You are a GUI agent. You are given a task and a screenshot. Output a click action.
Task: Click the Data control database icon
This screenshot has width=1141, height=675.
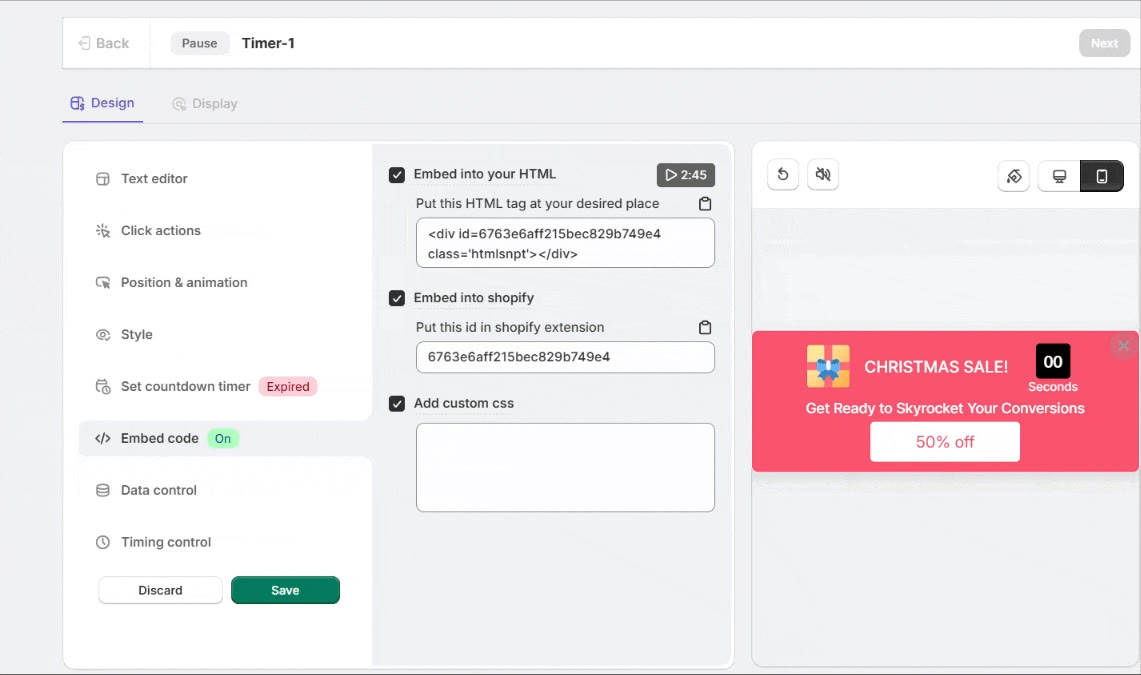(x=103, y=490)
